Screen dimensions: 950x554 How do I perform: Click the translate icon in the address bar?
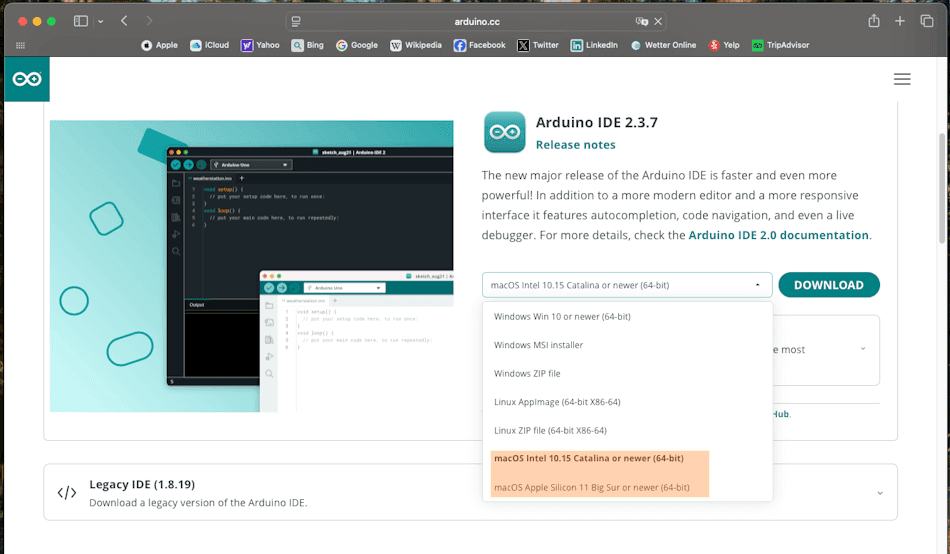pyautogui.click(x=641, y=21)
